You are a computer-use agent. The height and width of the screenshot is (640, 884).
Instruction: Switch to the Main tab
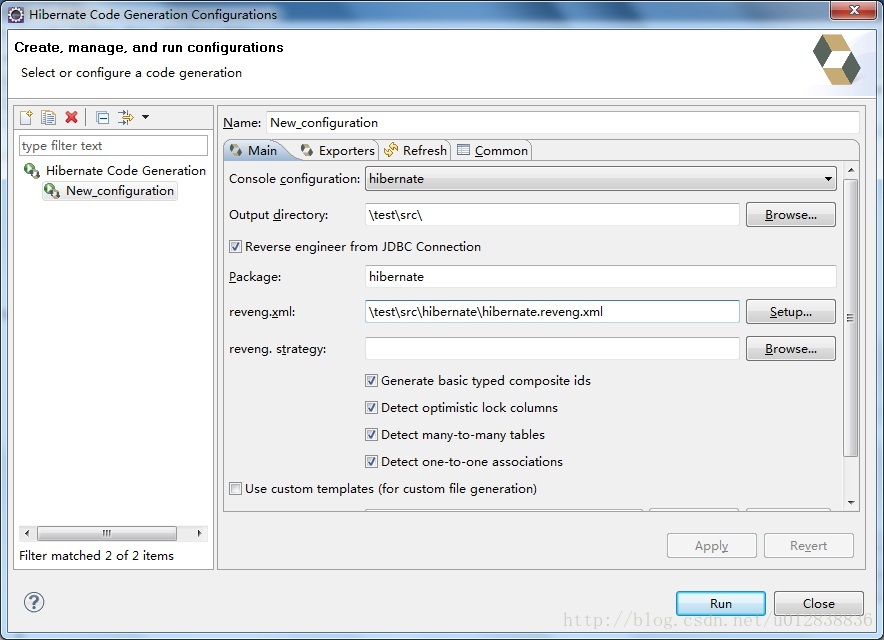click(254, 151)
